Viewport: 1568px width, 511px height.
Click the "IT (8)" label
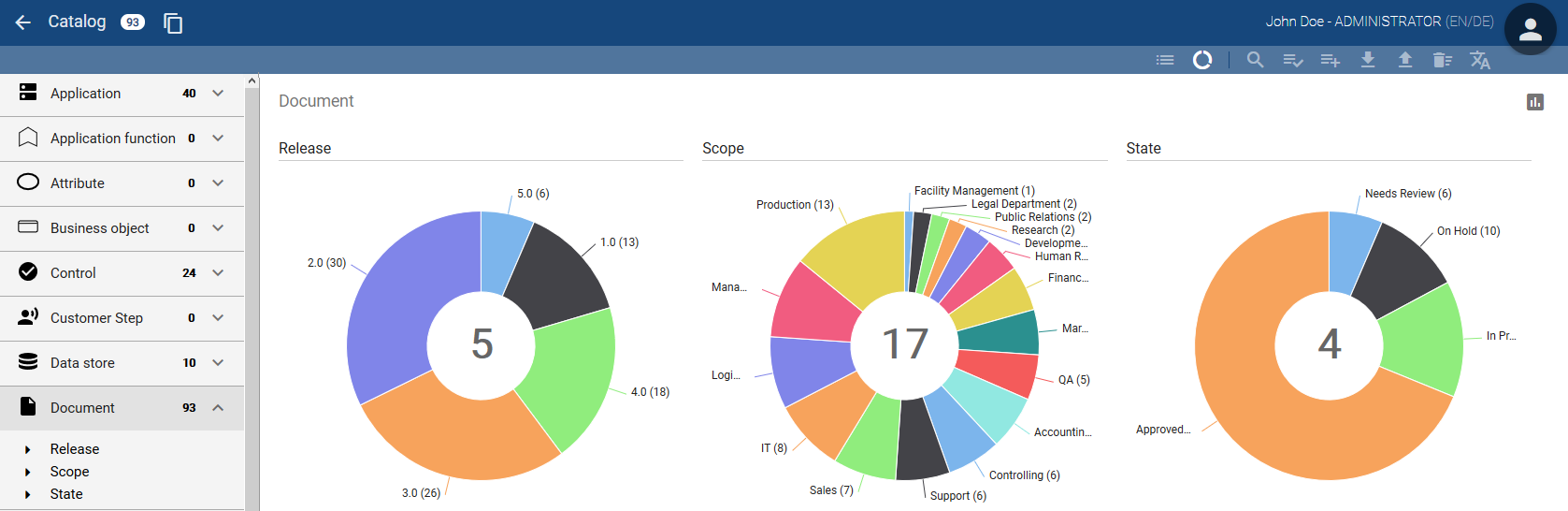point(774,448)
